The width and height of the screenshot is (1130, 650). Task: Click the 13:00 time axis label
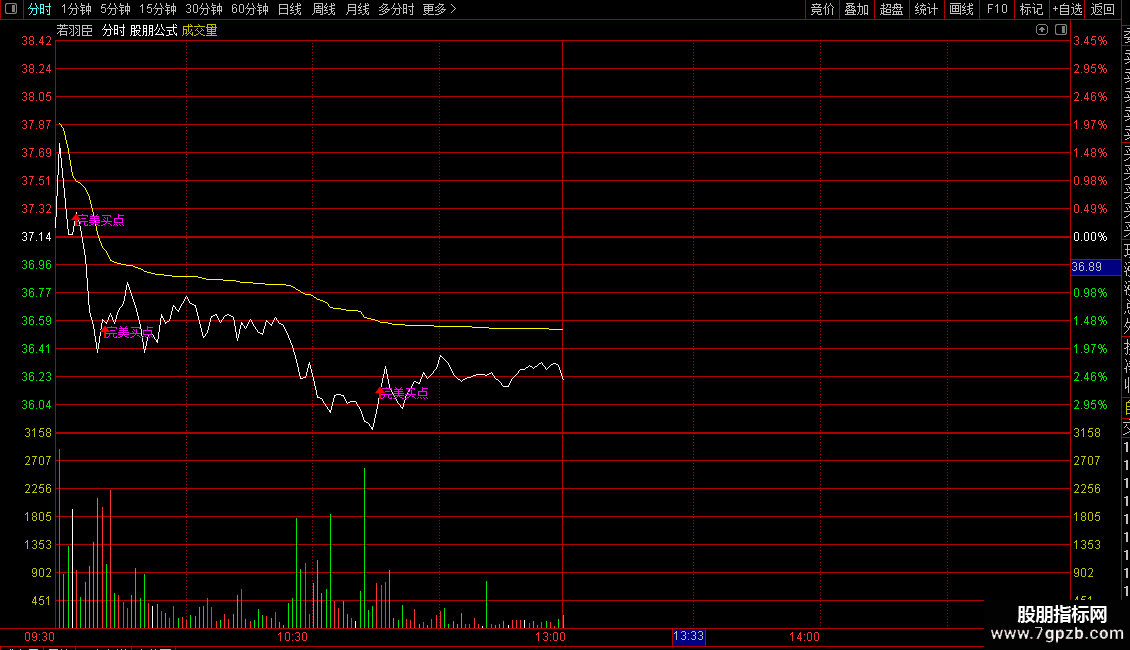[551, 636]
